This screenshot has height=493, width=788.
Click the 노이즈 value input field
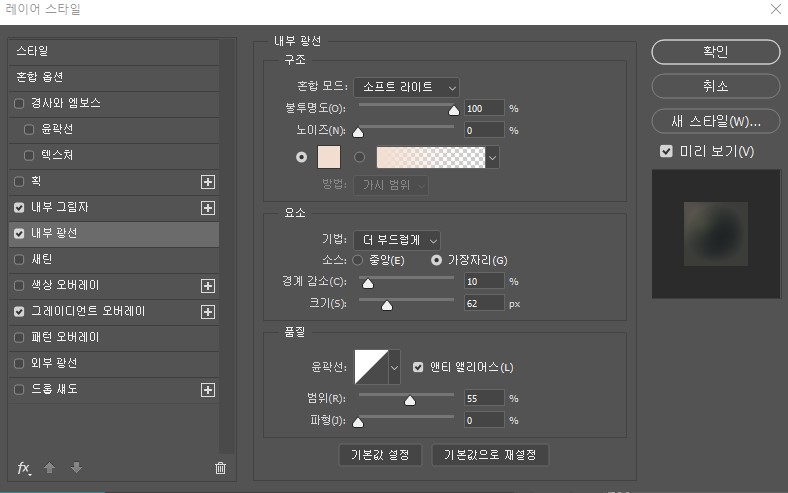click(x=484, y=131)
